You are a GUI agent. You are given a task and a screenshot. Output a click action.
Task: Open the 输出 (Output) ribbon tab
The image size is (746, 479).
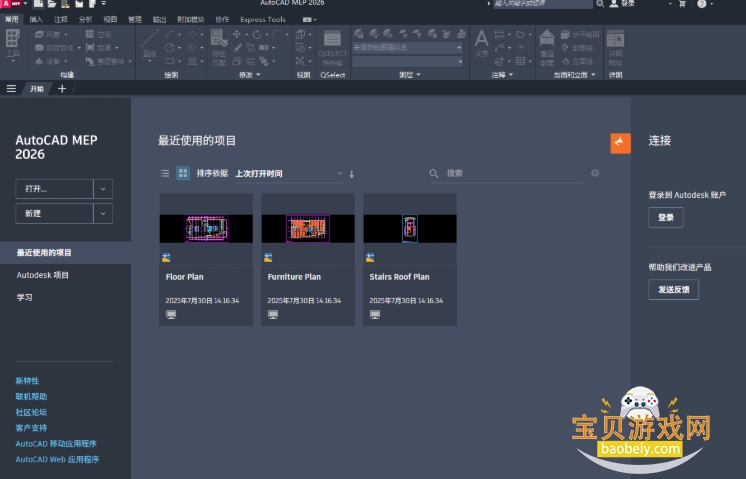pos(159,20)
